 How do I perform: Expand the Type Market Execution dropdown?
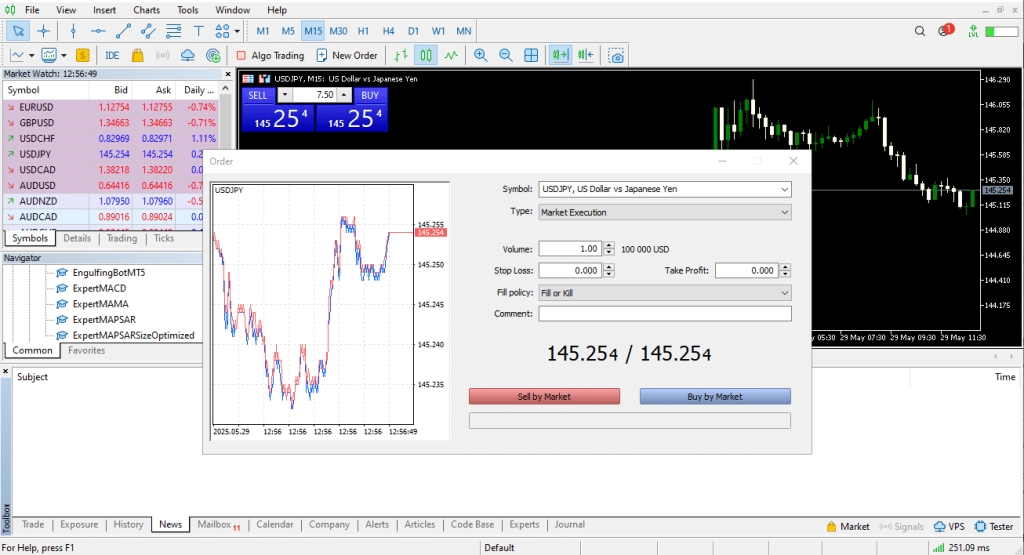664,212
